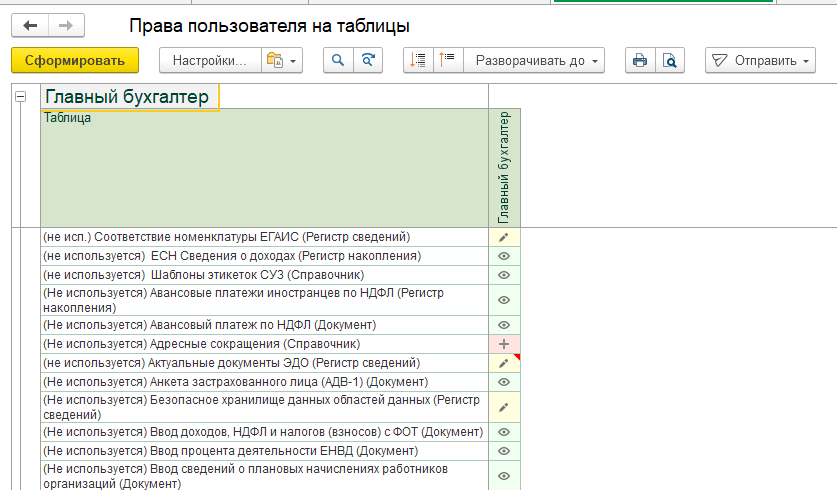Click the printer icon to print
The image size is (837, 490).
[639, 61]
